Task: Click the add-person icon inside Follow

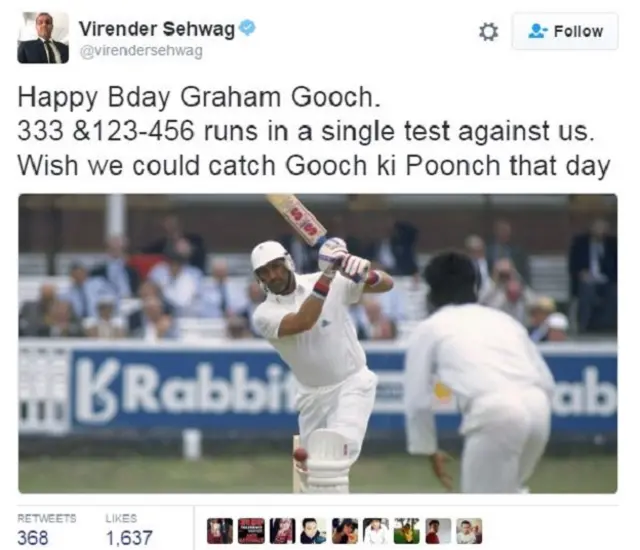Action: [x=538, y=31]
